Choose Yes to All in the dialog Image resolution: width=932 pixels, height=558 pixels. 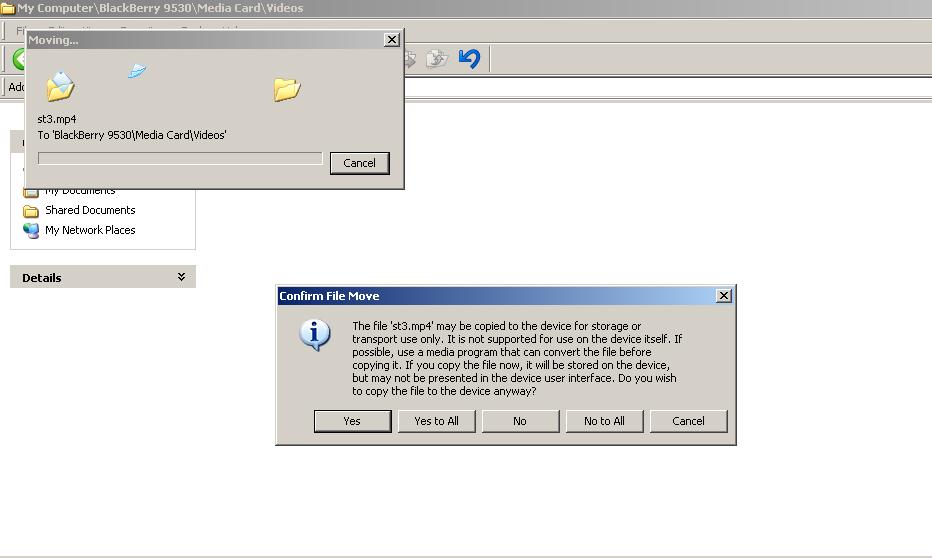coord(436,421)
